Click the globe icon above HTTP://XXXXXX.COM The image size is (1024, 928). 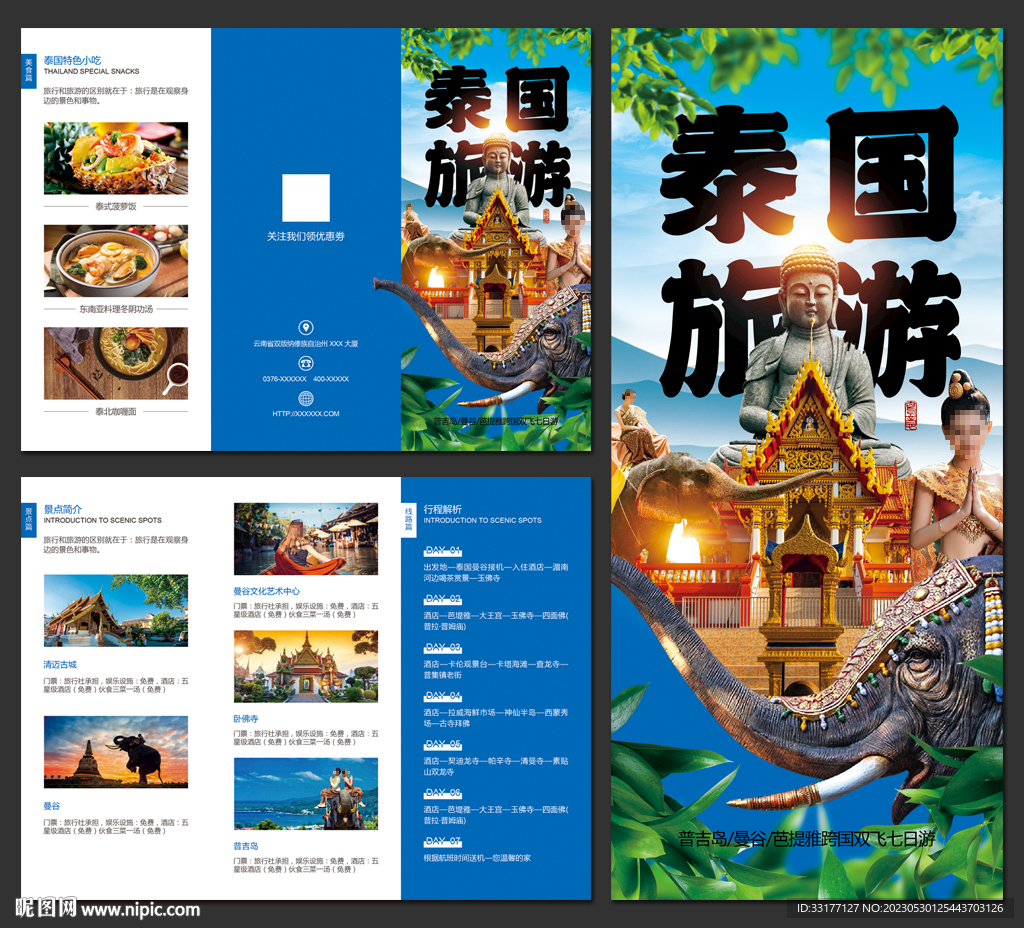(306, 398)
